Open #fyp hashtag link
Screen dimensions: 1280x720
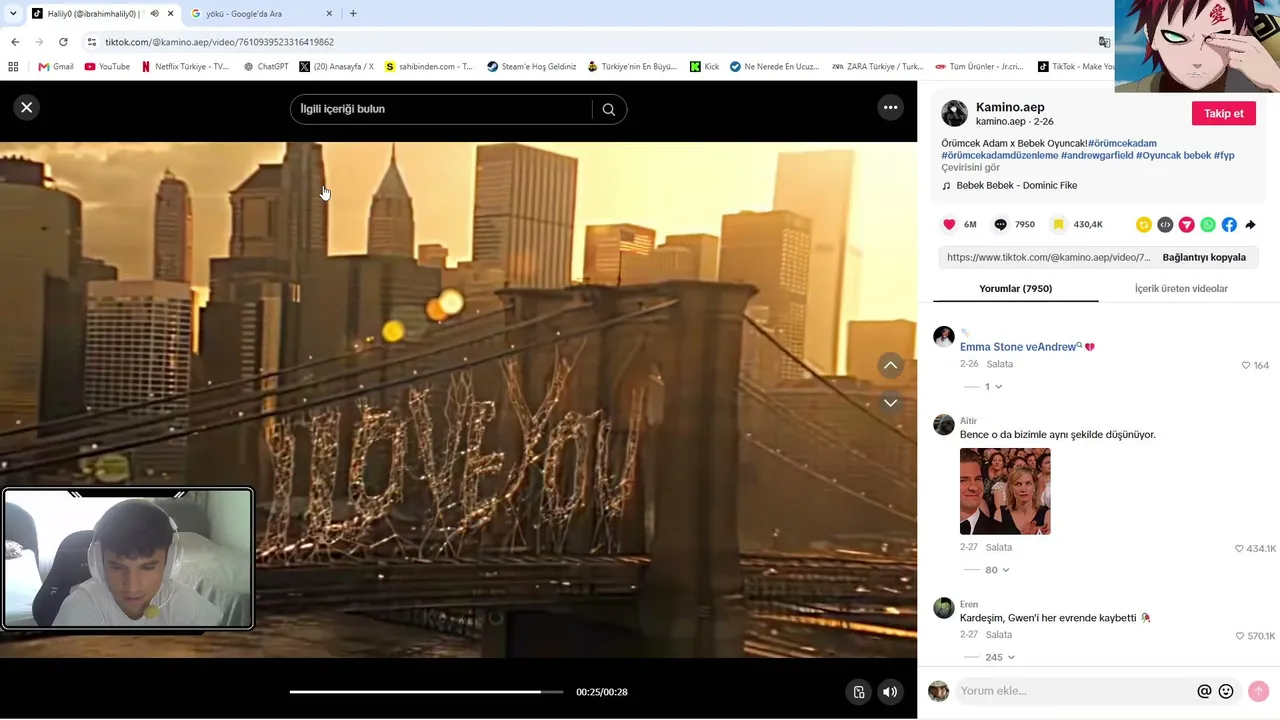click(1224, 156)
